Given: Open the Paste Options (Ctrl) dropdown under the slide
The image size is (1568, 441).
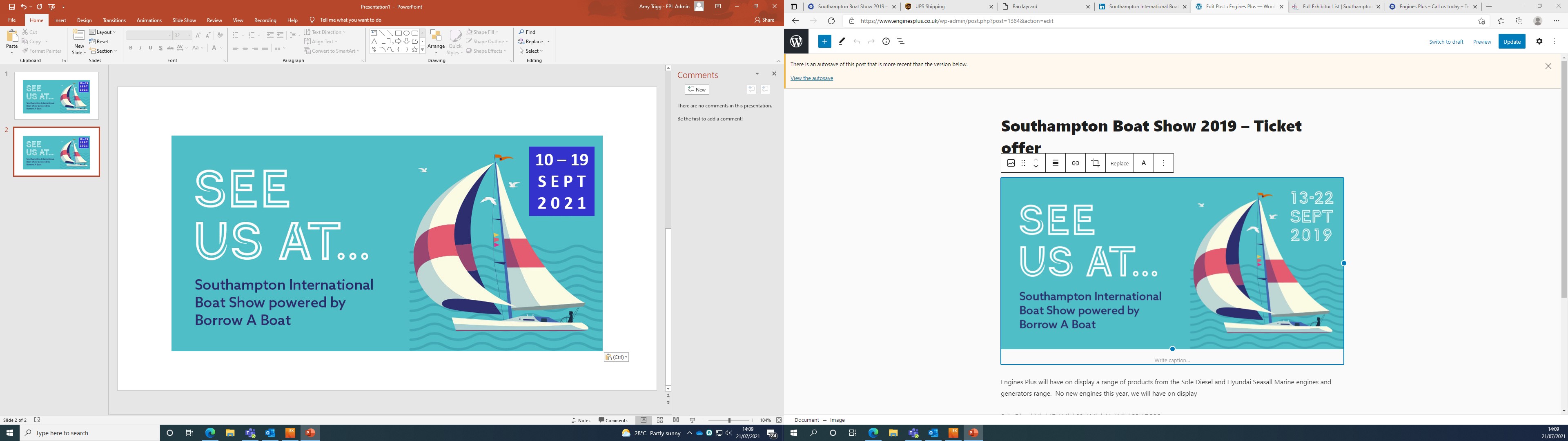Looking at the screenshot, I should (x=616, y=358).
